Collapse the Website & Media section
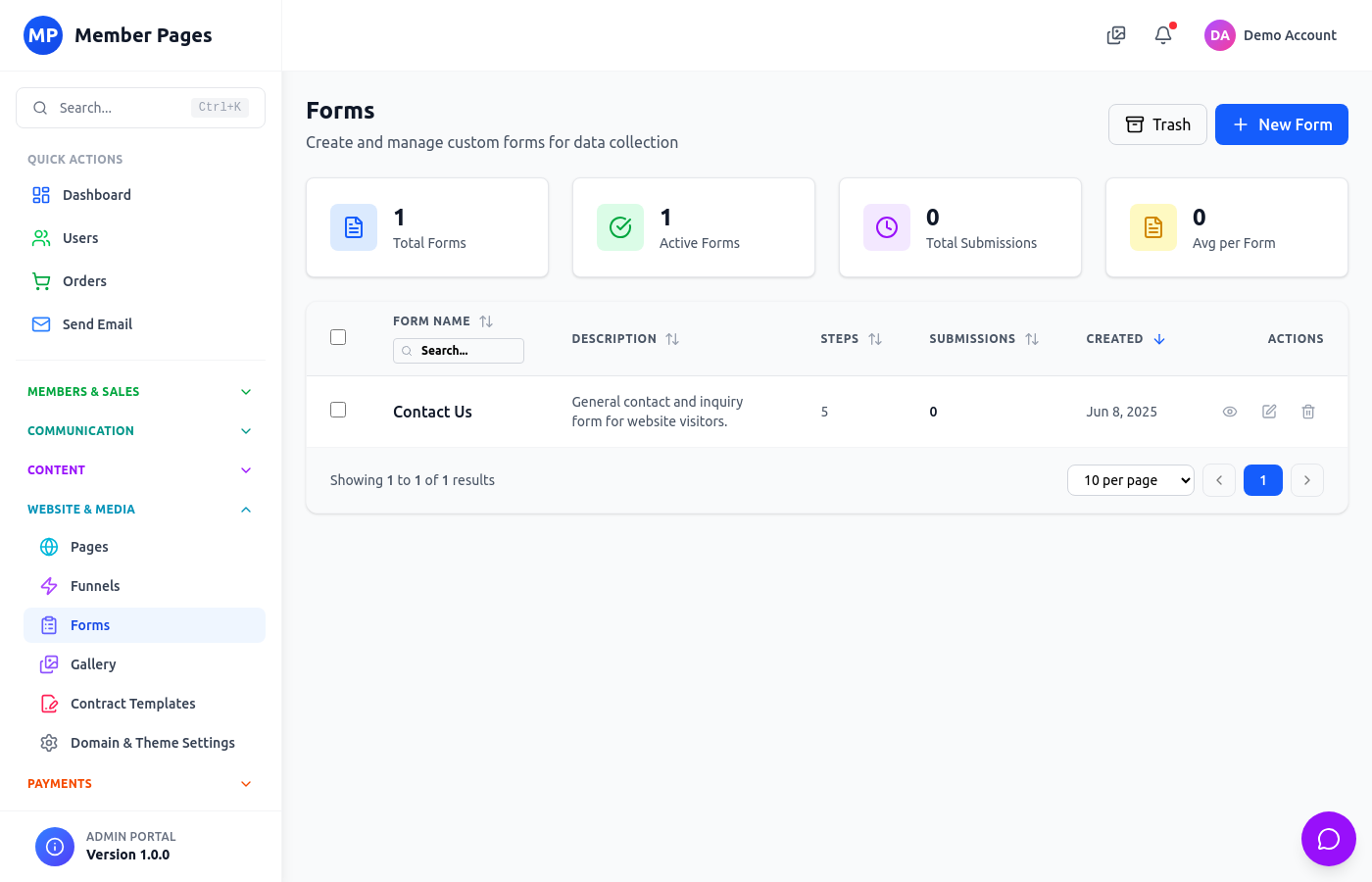Viewport: 1372px width, 882px height. [x=245, y=509]
